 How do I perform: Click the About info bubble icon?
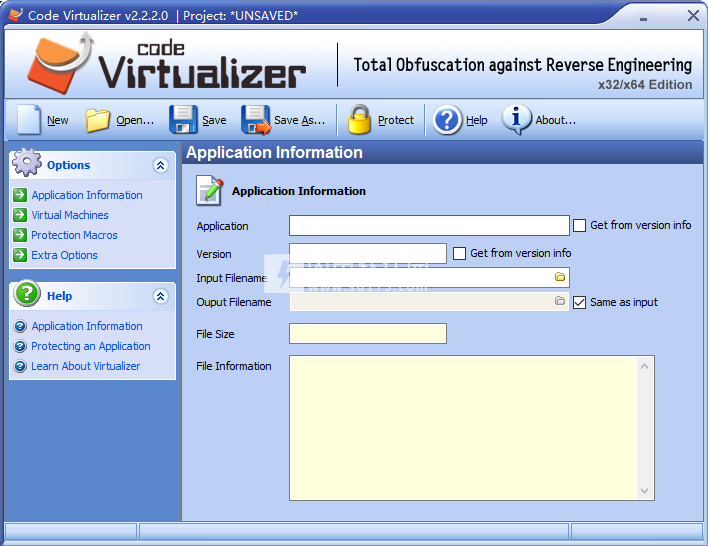point(516,120)
